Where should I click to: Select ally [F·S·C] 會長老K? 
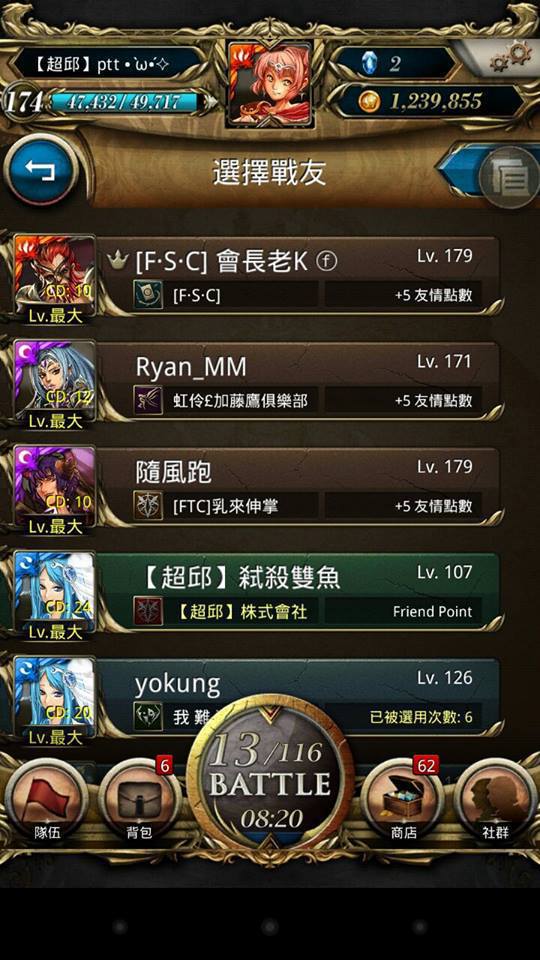pos(257,276)
